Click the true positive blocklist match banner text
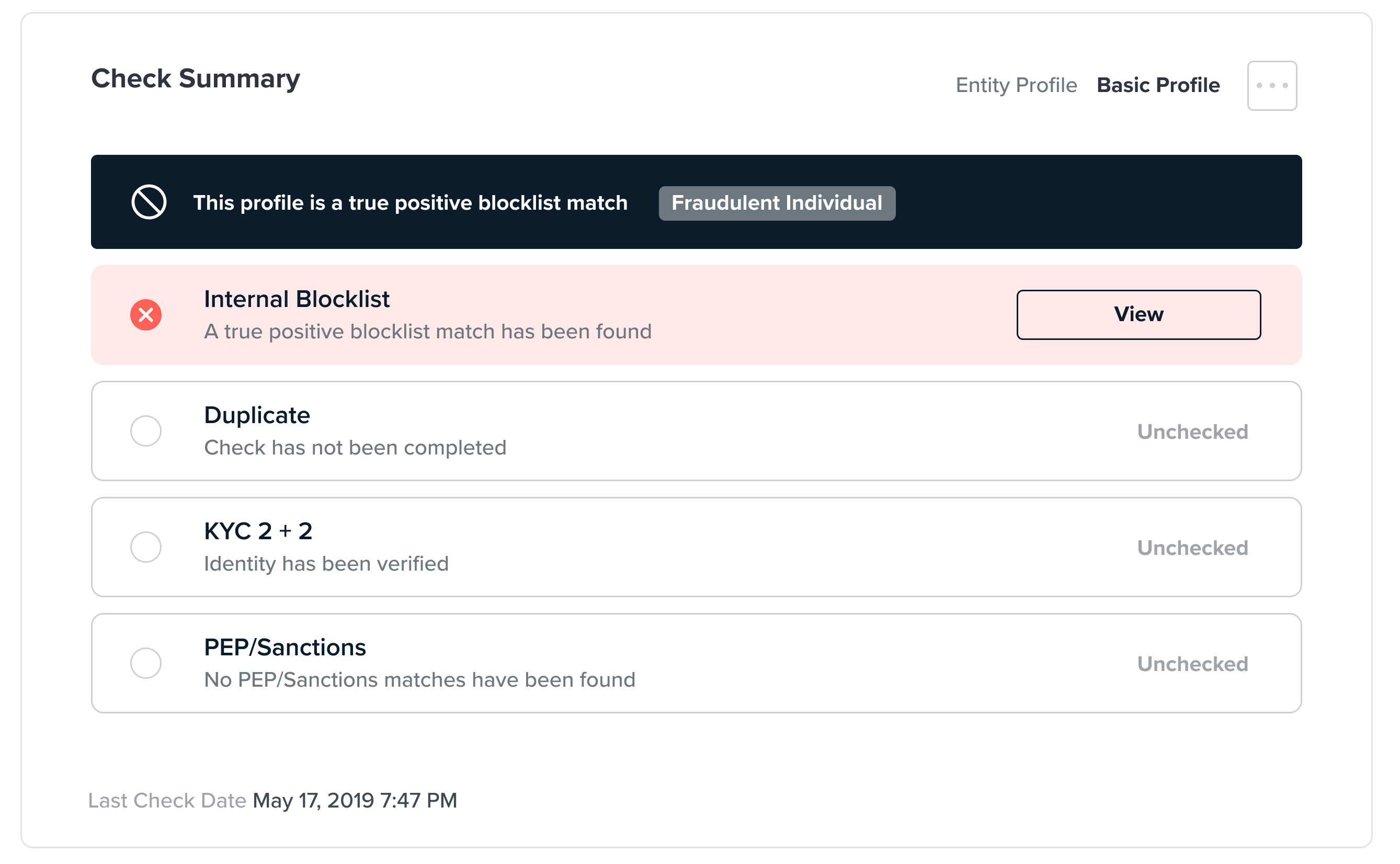This screenshot has width=1400, height=864. (x=411, y=203)
